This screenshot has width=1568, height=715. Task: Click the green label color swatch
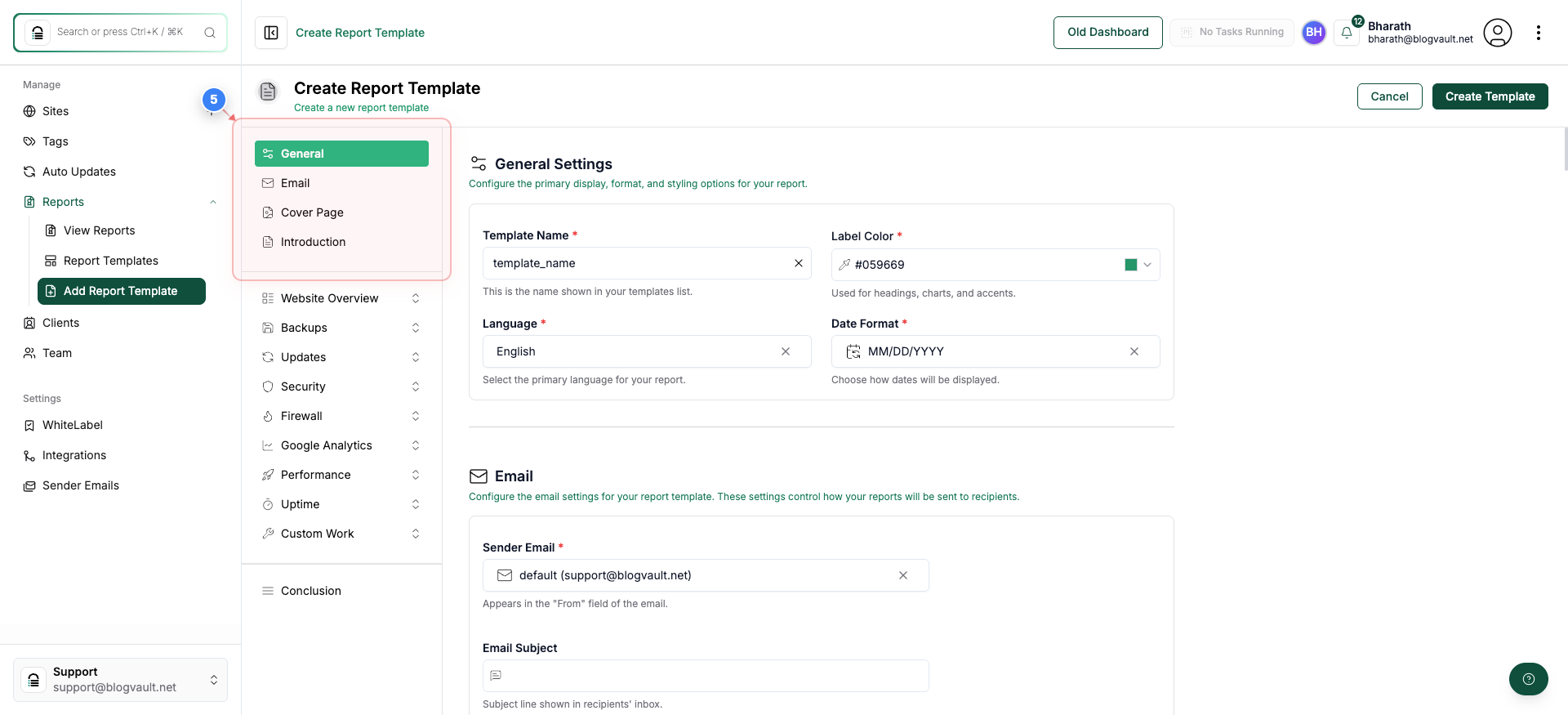tap(1131, 265)
